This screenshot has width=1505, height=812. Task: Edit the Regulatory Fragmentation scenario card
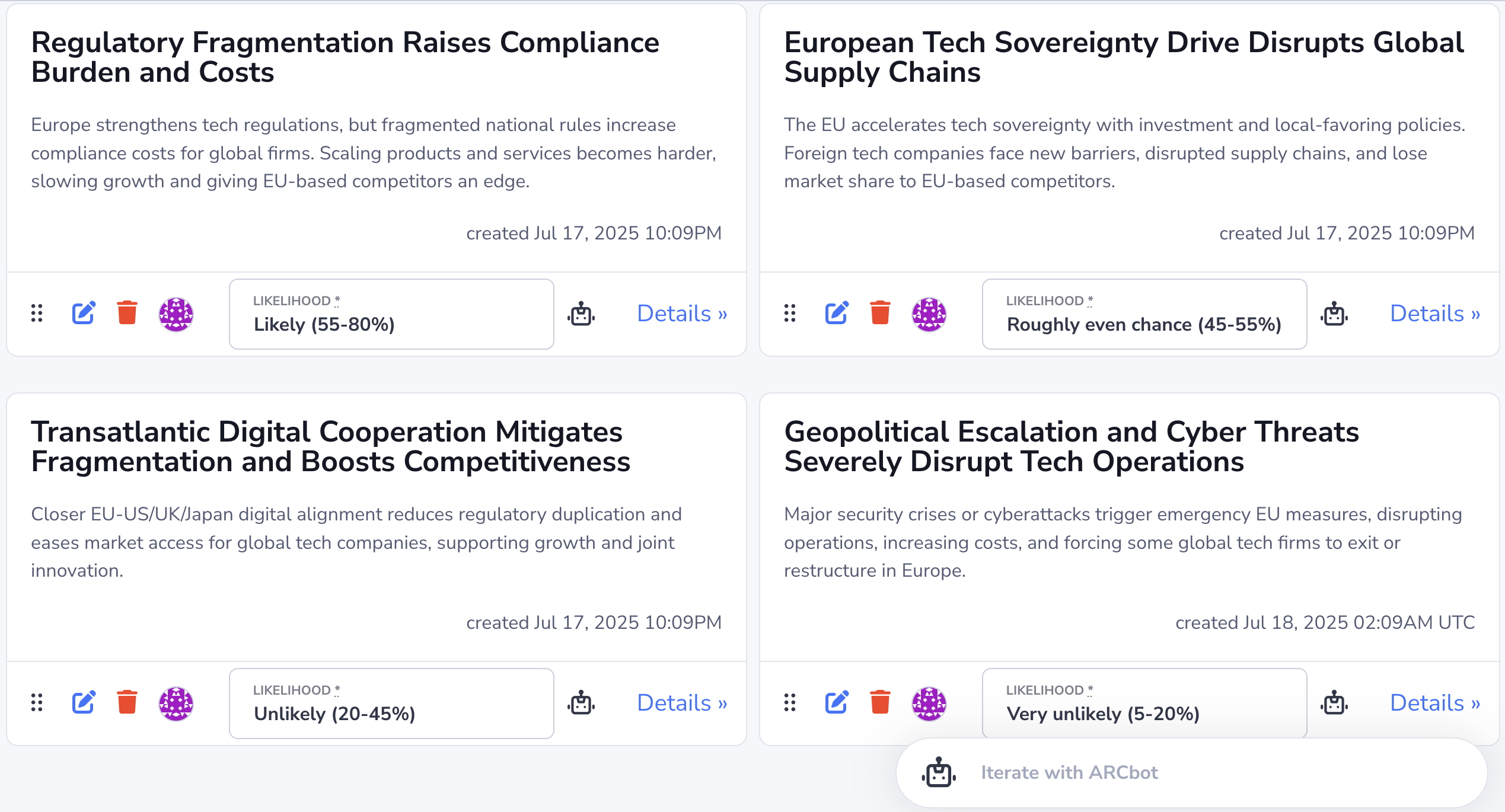point(84,313)
